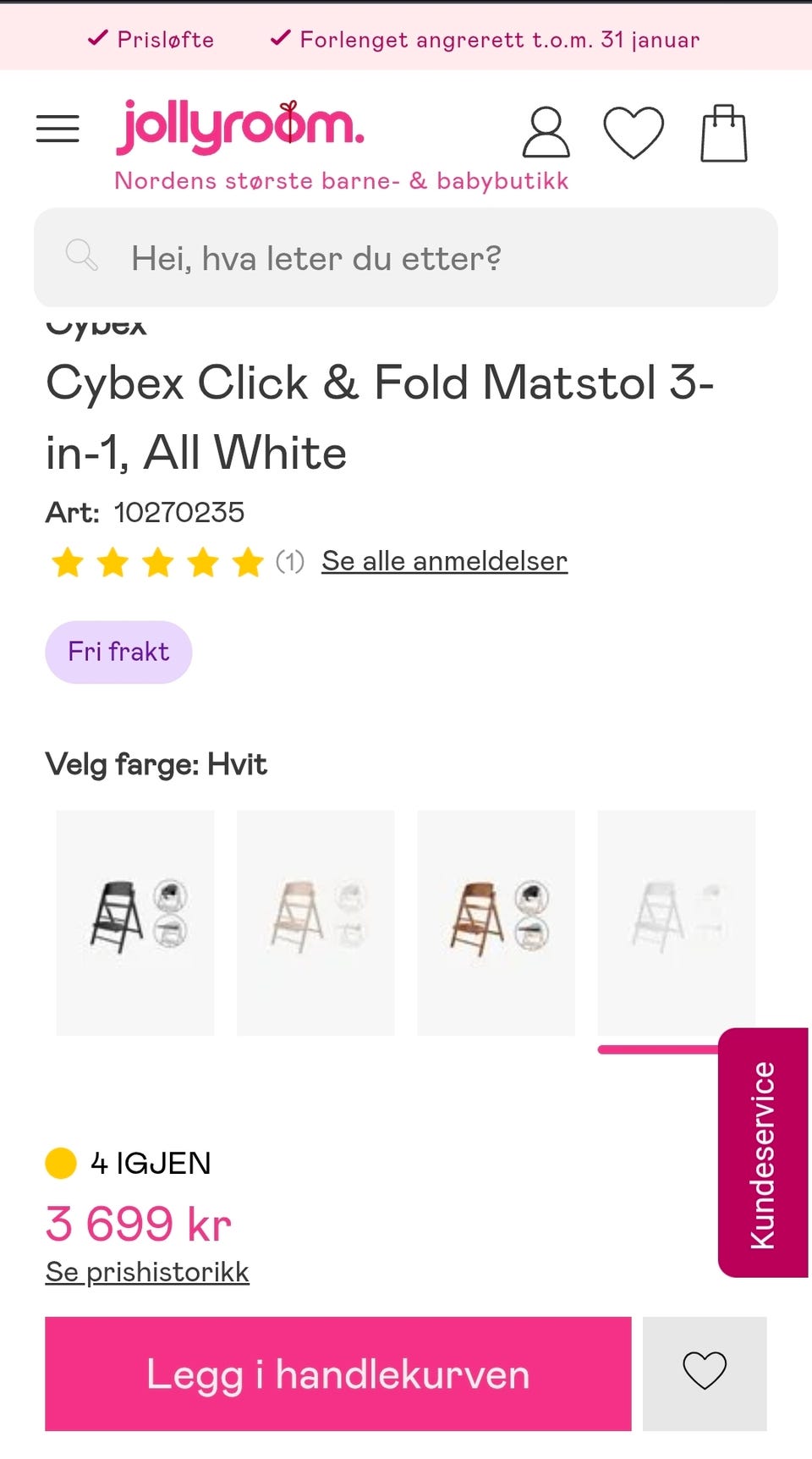Click Legg i handlekurven button

pos(338,1373)
